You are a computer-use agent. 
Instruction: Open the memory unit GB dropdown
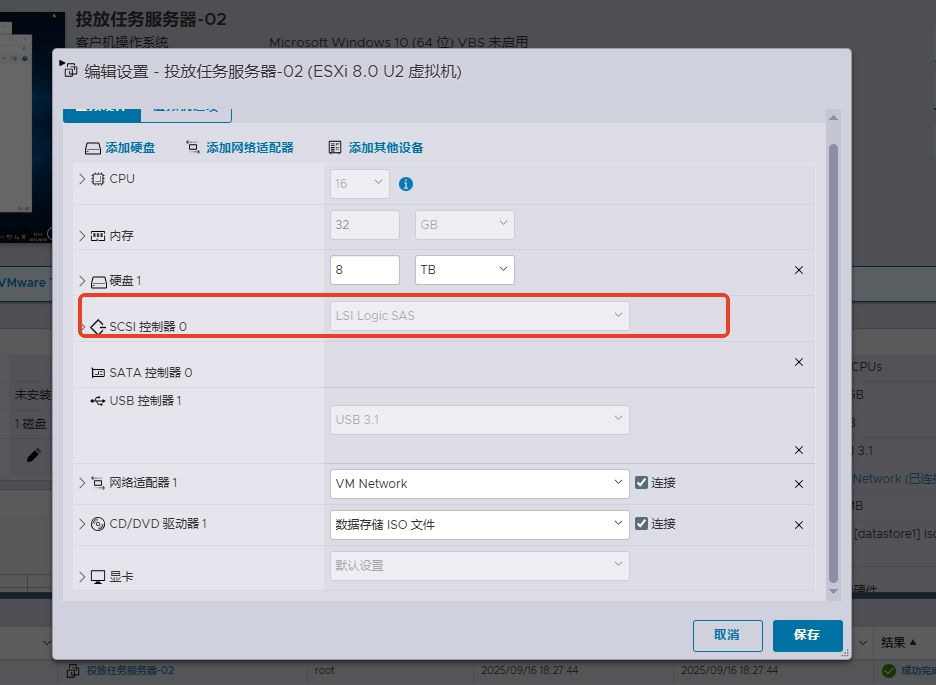pos(464,225)
